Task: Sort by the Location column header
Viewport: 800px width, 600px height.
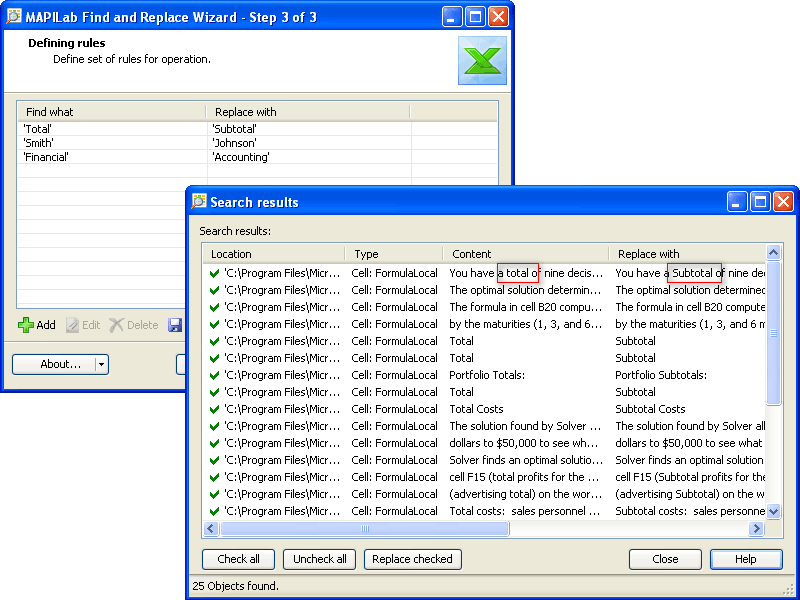Action: tap(274, 254)
